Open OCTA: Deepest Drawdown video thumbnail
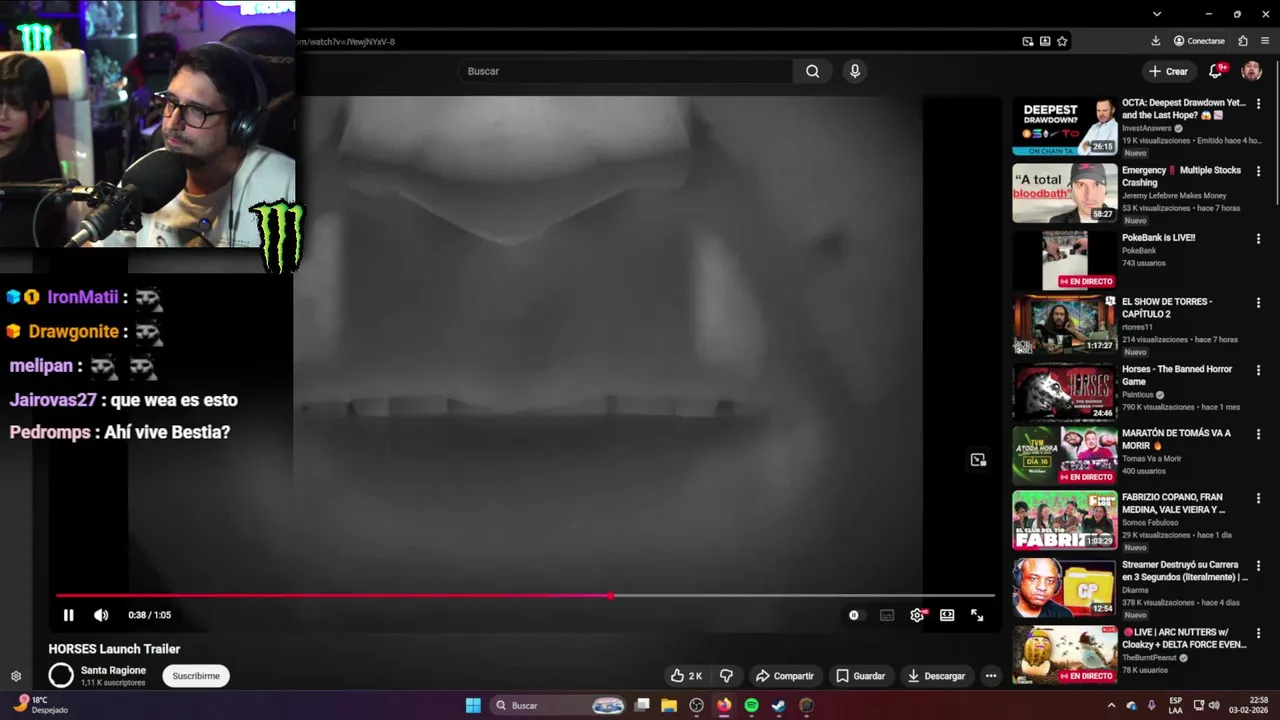This screenshot has height=720, width=1280. coord(1065,126)
